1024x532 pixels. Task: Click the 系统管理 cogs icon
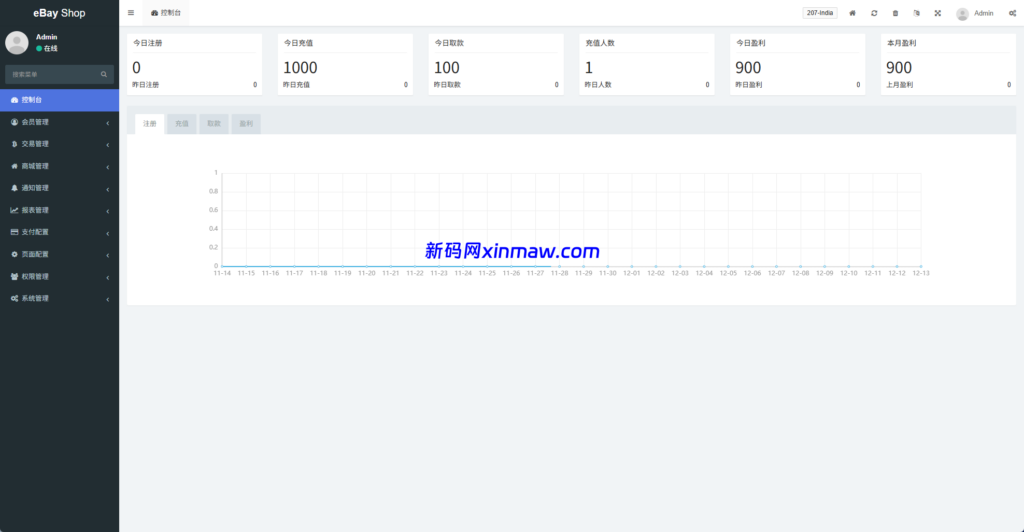click(14, 298)
